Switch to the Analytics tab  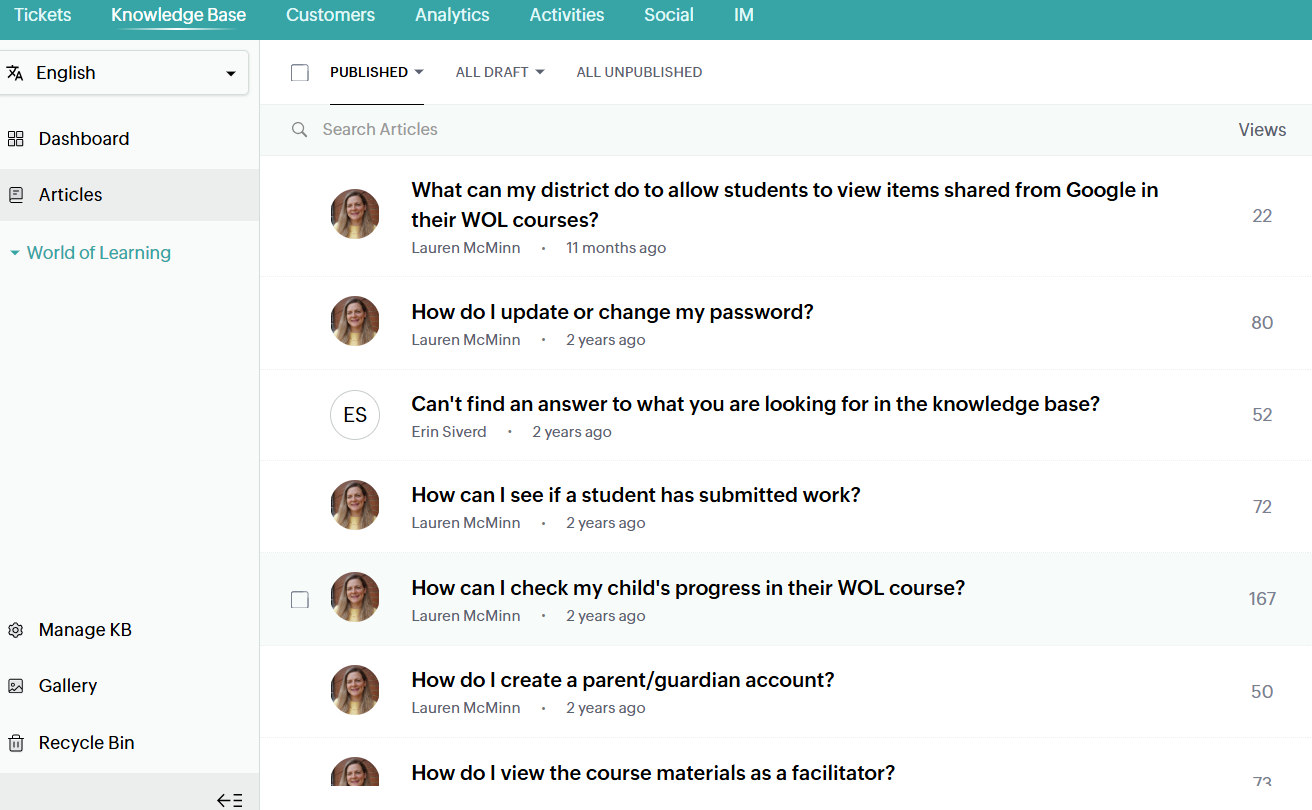tap(452, 15)
